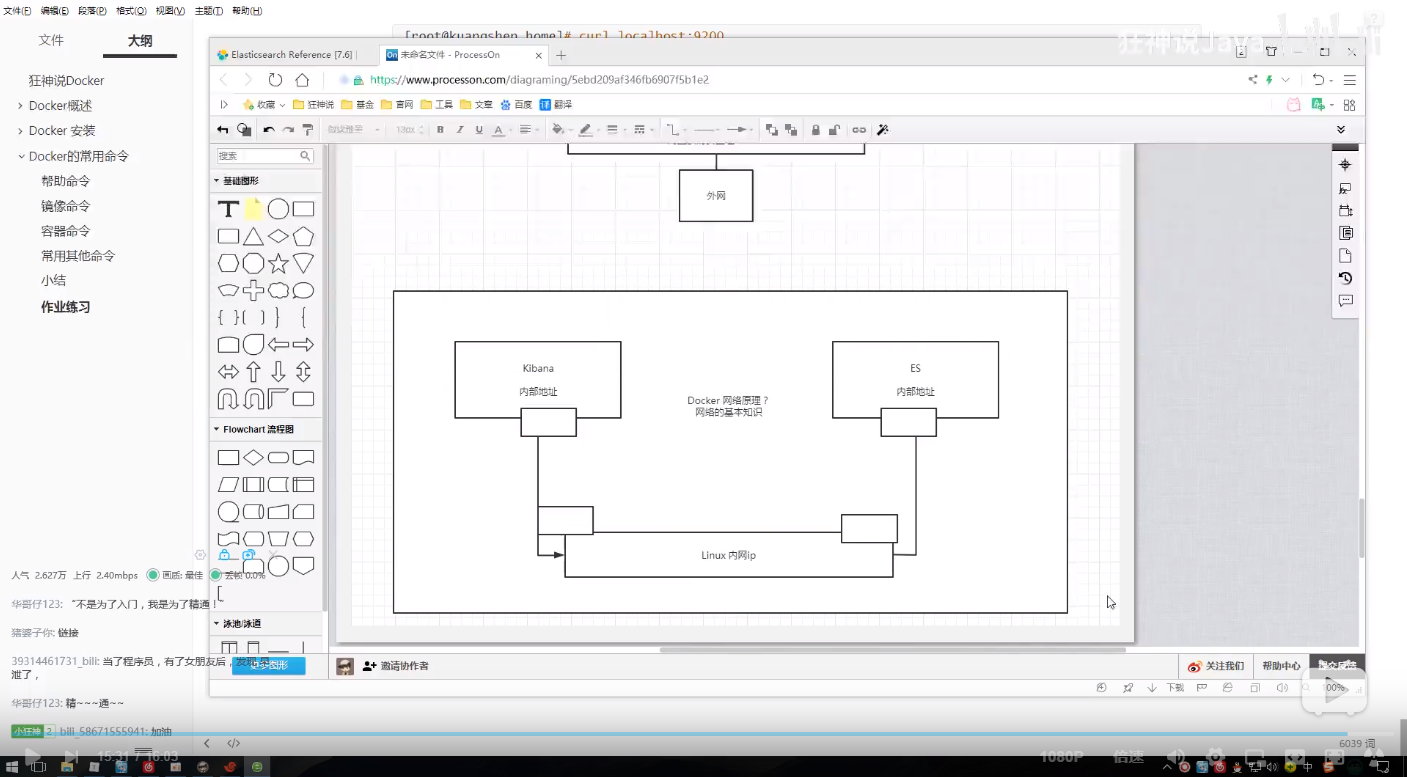Select the yellow sticky note shape
The image size is (1407, 777).
[x=253, y=209]
